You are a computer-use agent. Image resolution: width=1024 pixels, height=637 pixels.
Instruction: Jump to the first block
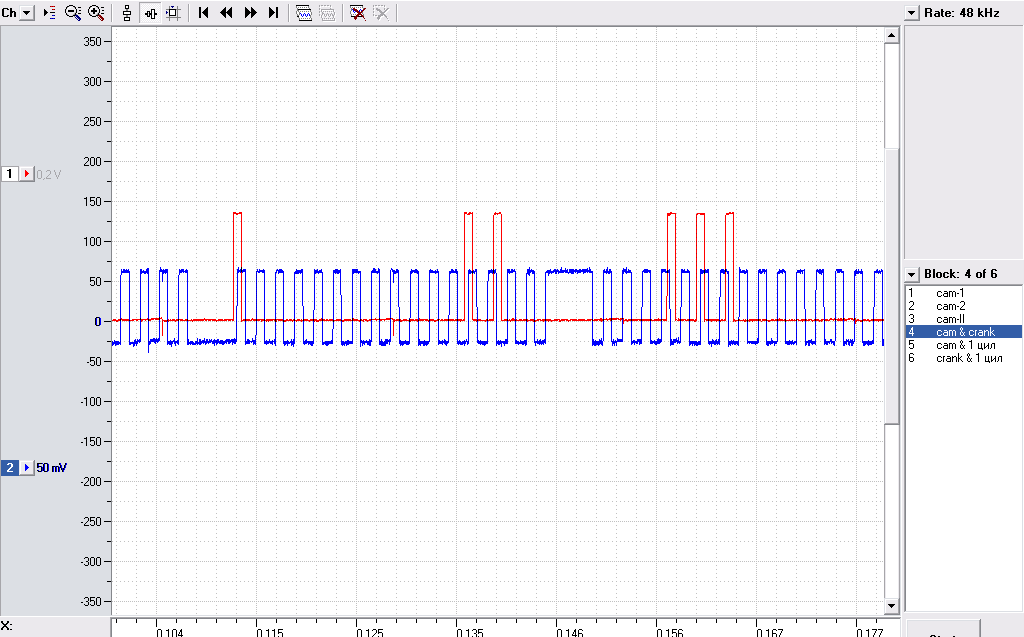pos(204,12)
